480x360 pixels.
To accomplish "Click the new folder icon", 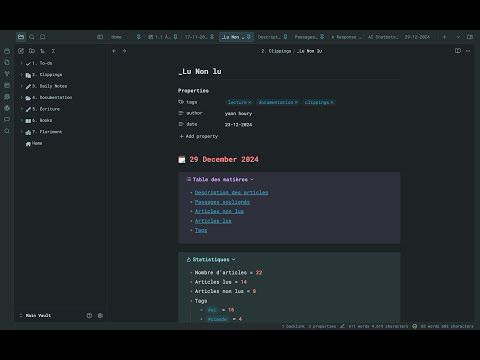I will (32, 51).
